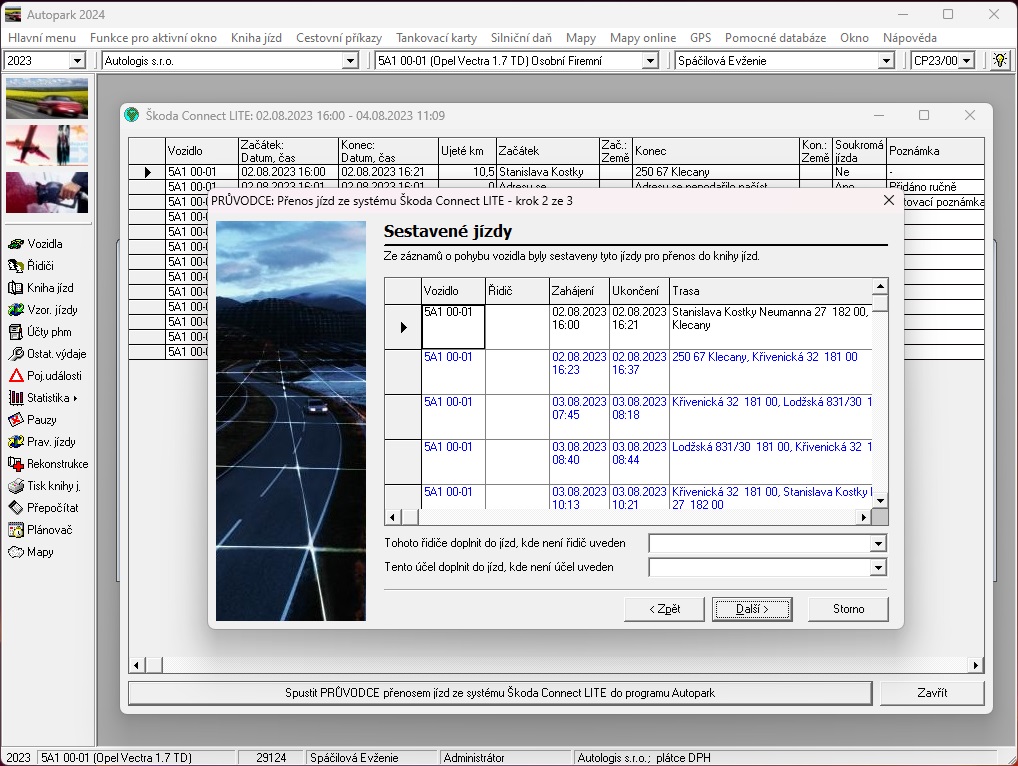Click the Trasa column header
This screenshot has width=1018, height=766.
coord(770,291)
